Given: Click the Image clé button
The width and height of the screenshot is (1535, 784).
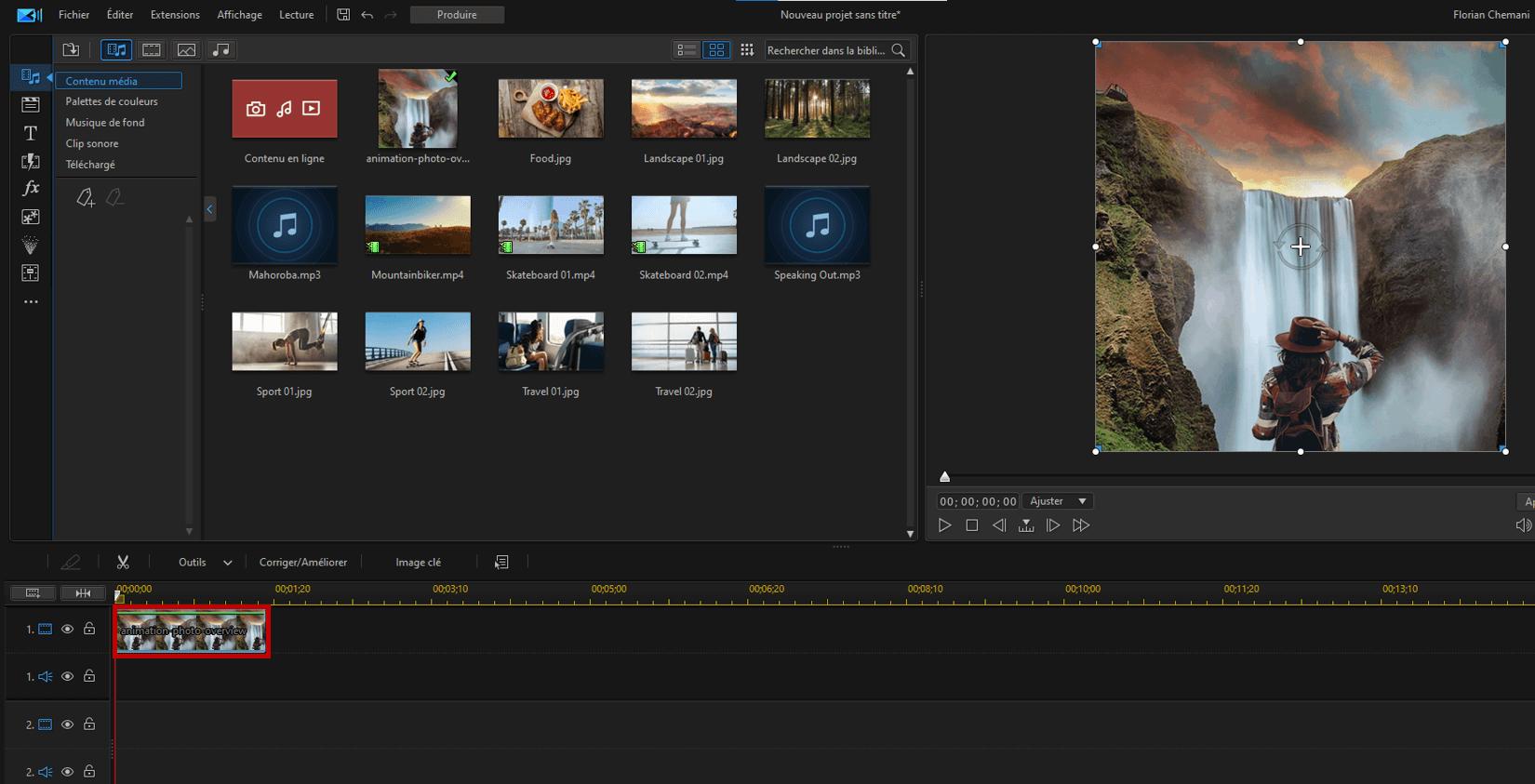Looking at the screenshot, I should tap(419, 562).
